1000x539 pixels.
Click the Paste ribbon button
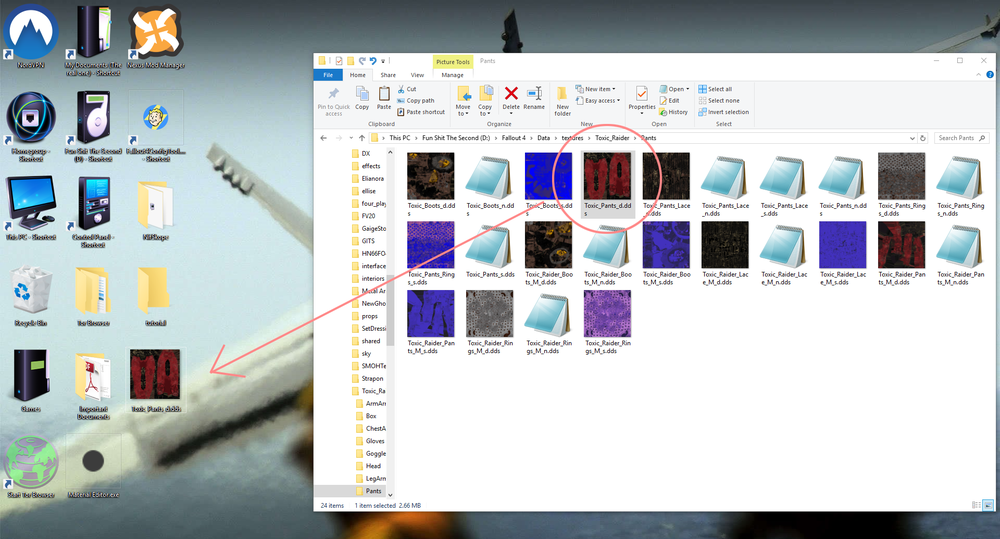[x=384, y=98]
